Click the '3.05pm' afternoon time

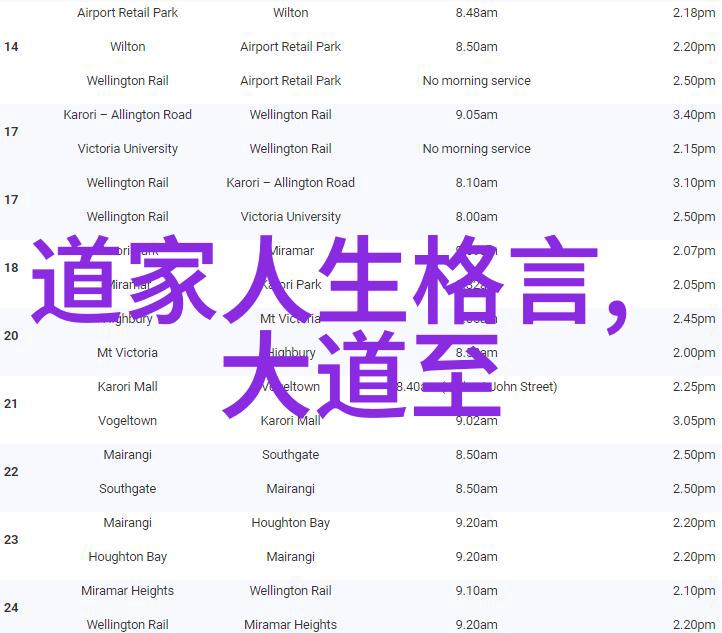694,421
